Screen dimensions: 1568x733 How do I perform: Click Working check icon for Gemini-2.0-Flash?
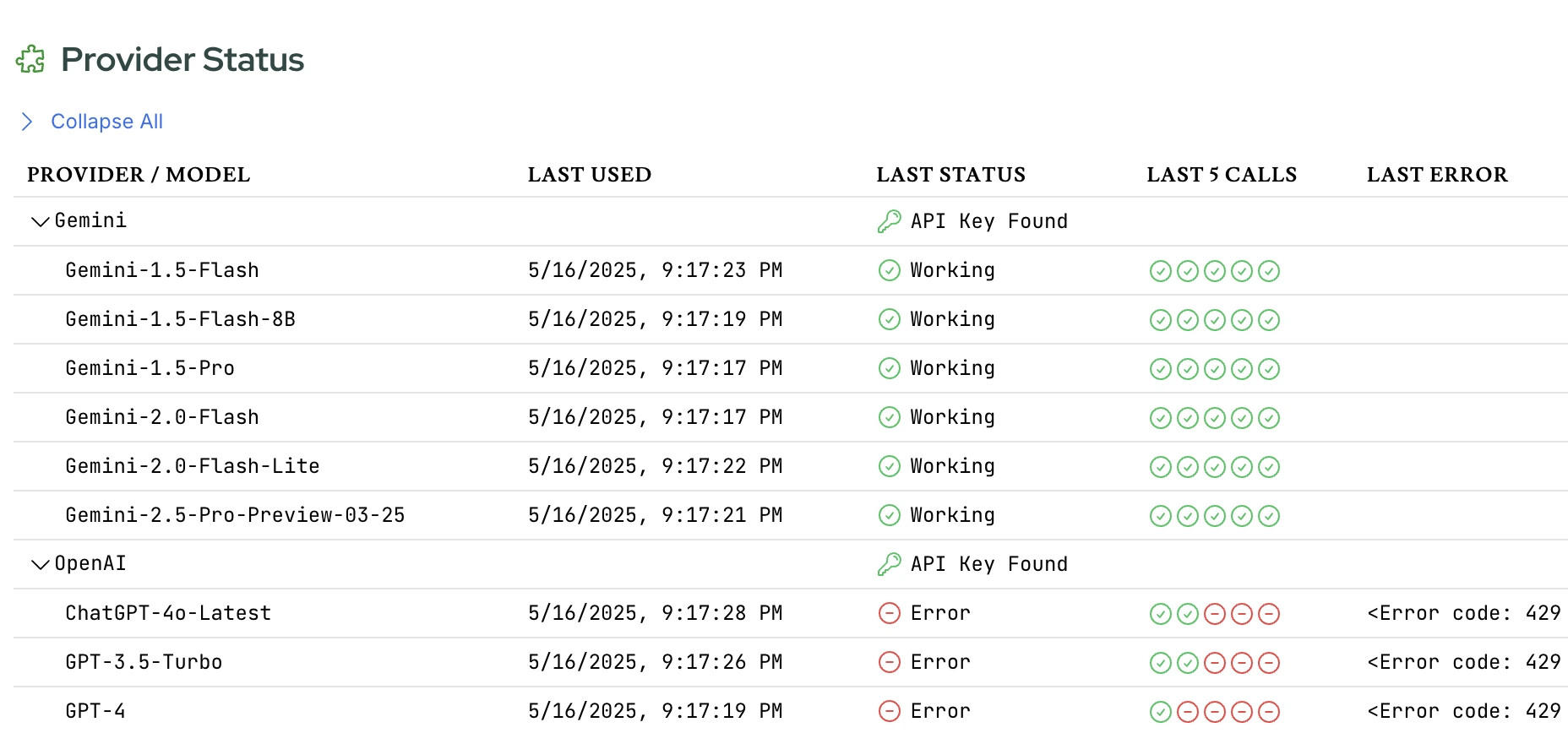[890, 417]
